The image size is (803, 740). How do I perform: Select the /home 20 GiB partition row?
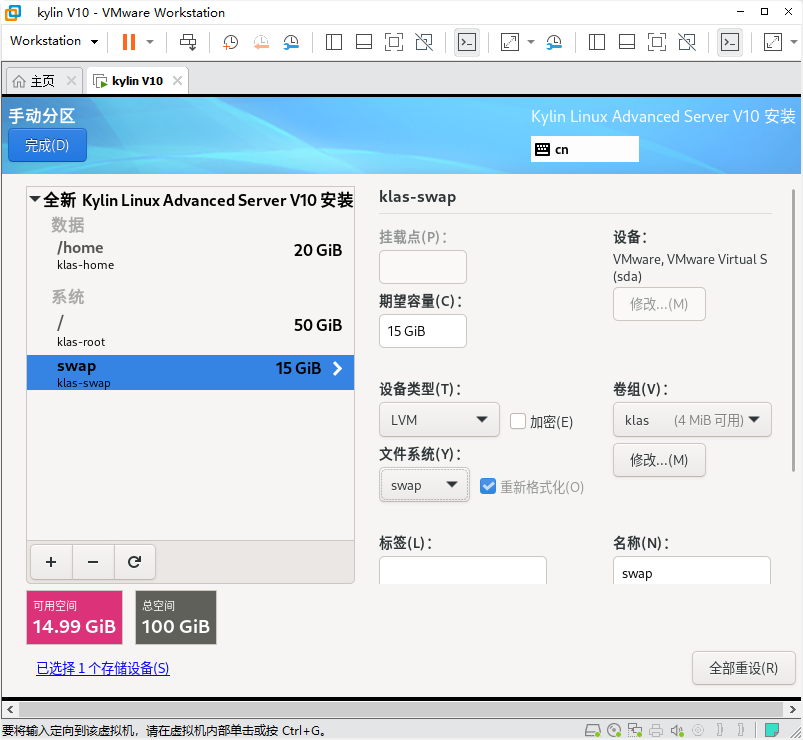[x=191, y=255]
